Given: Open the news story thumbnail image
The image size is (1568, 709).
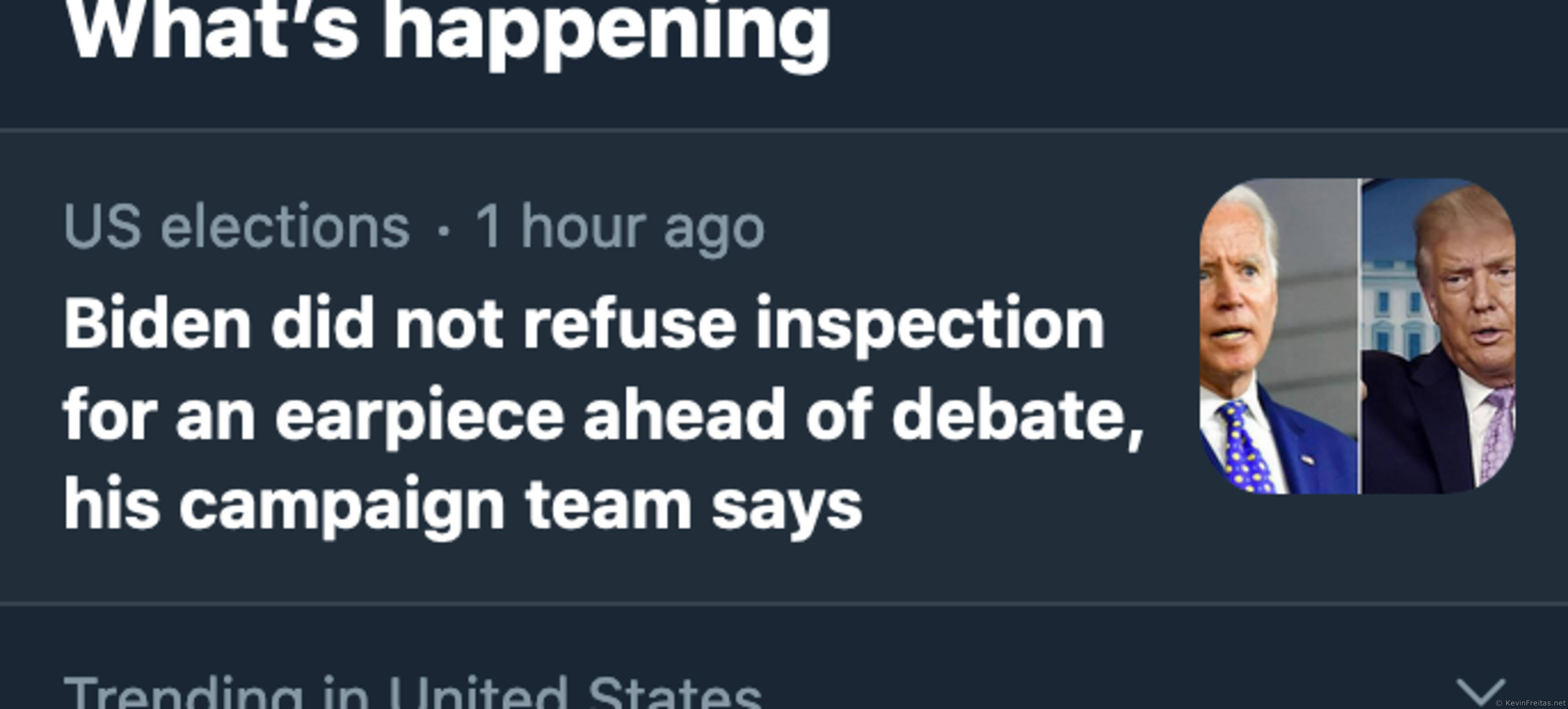Looking at the screenshot, I should tap(1357, 335).
